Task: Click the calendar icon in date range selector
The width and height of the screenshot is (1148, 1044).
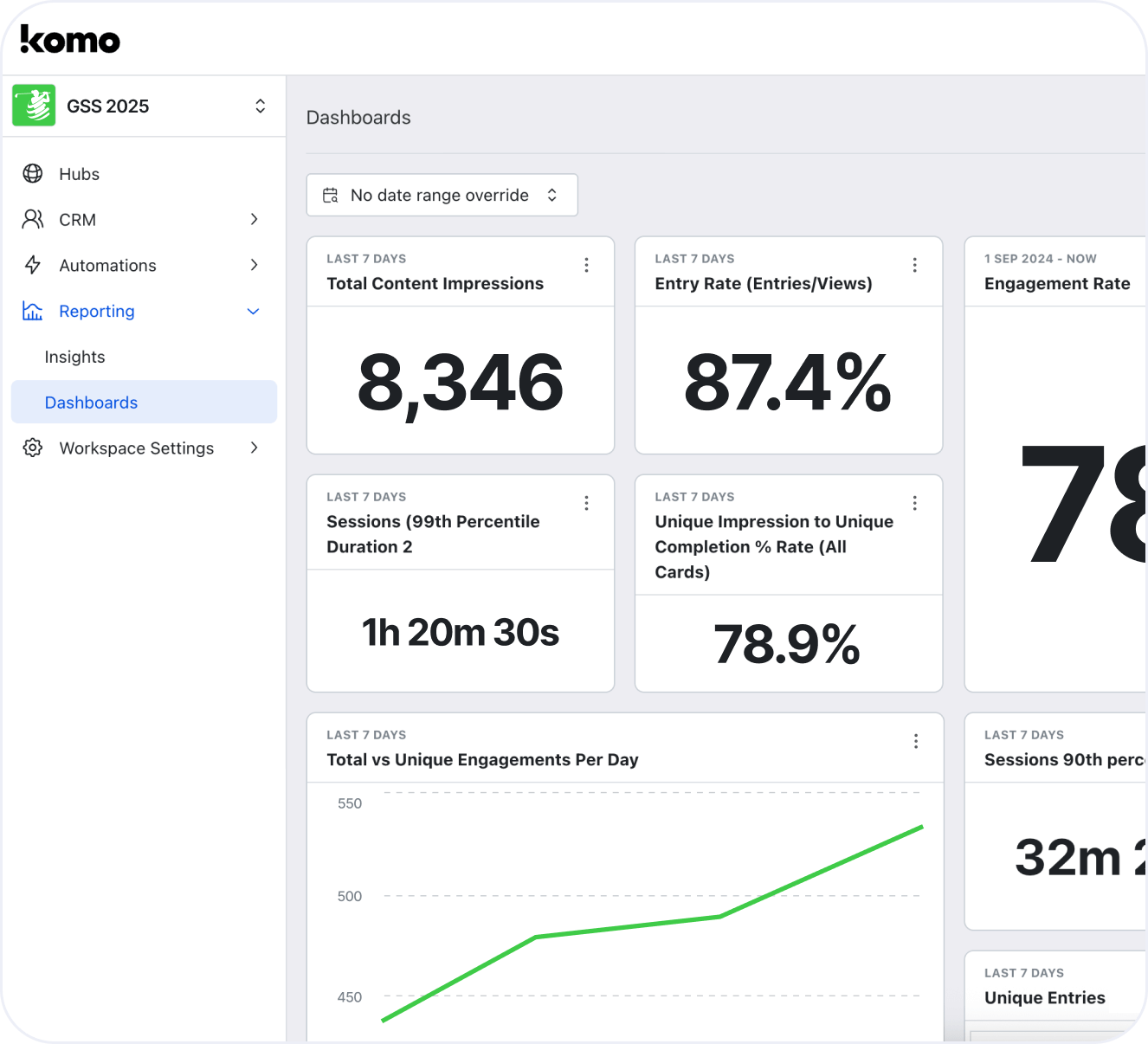Action: click(x=331, y=196)
